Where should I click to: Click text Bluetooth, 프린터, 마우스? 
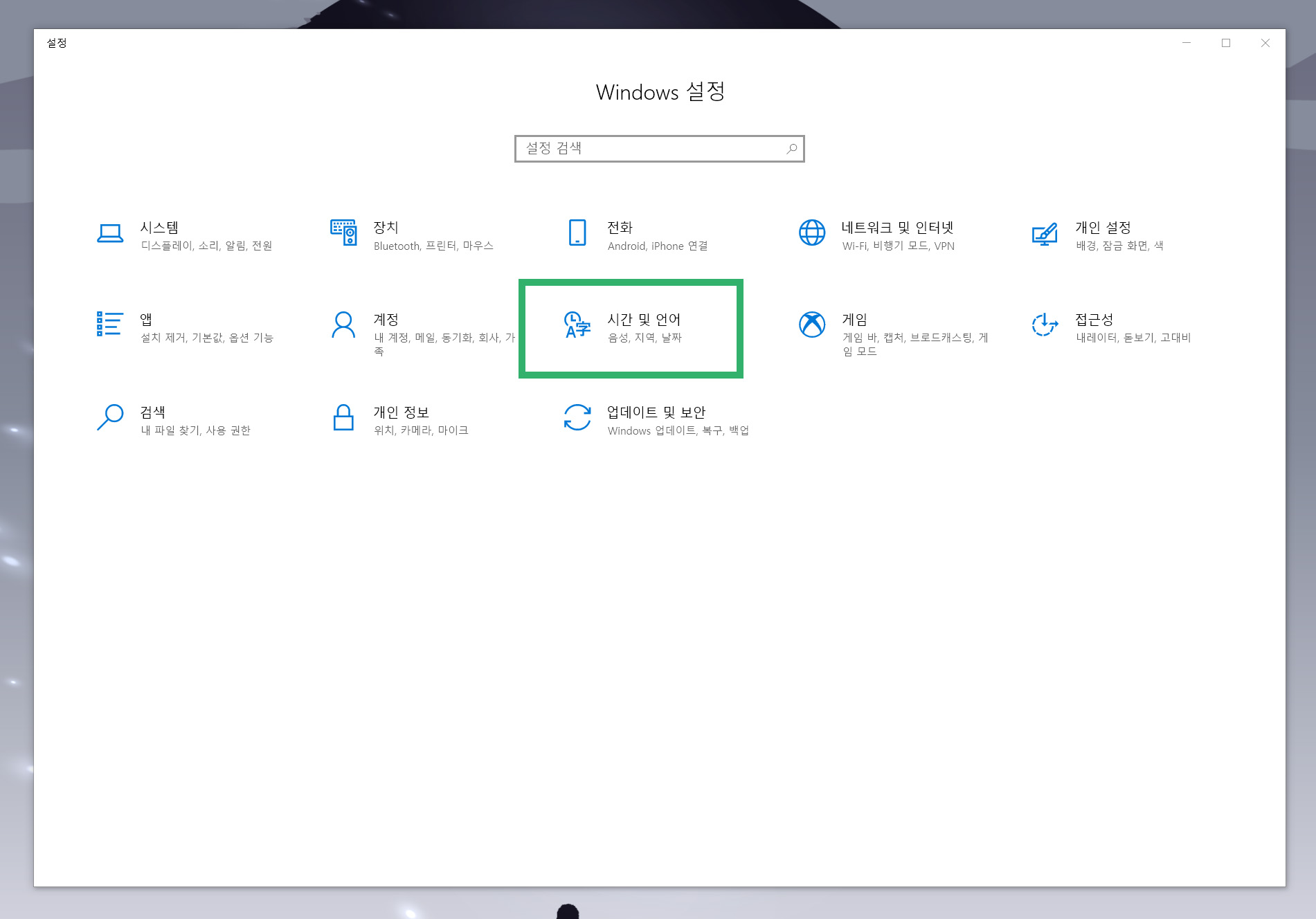433,246
